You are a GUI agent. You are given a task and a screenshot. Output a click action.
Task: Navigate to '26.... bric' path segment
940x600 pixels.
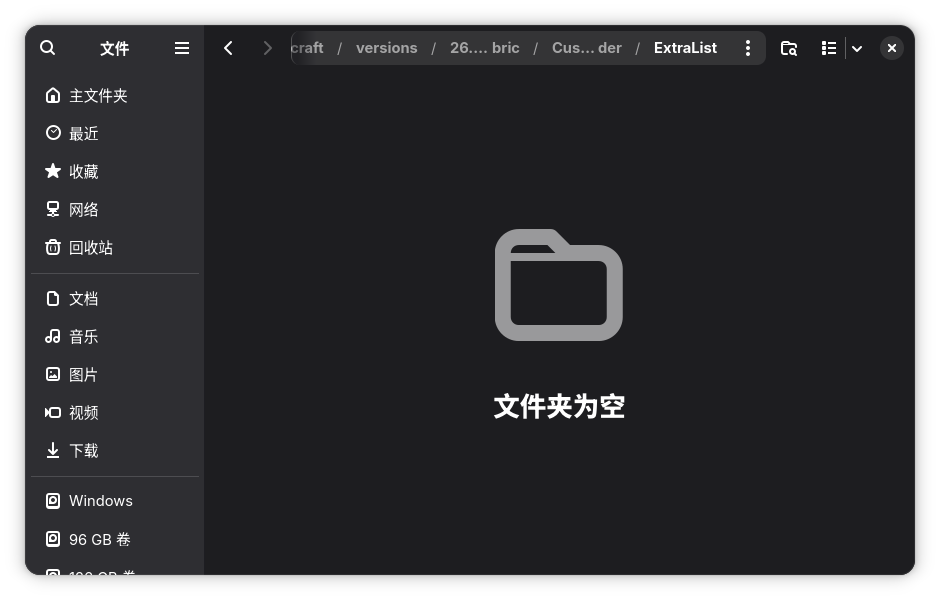point(484,48)
